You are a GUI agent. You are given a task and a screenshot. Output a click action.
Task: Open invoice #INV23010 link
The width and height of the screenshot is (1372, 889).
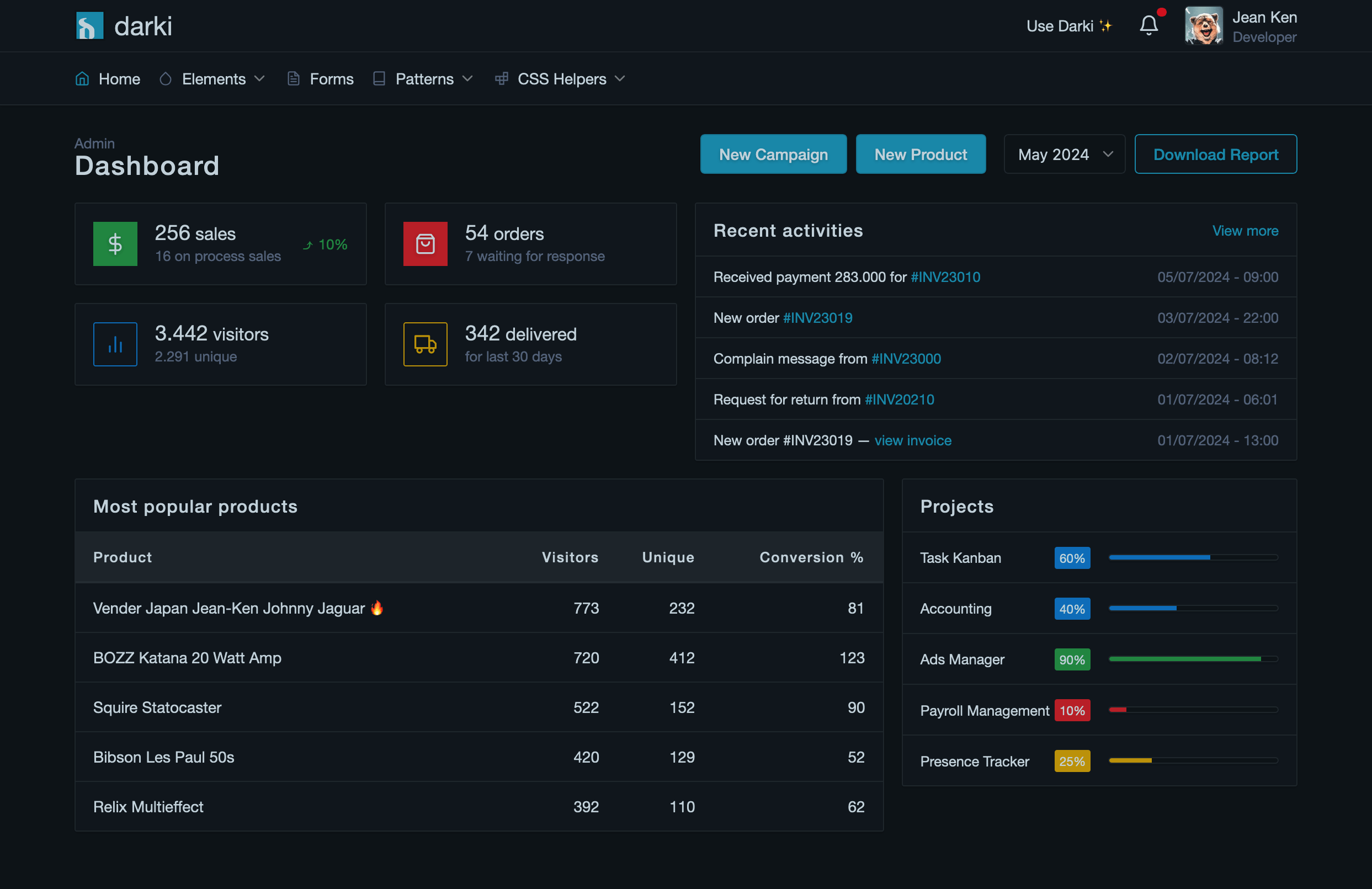pos(945,276)
